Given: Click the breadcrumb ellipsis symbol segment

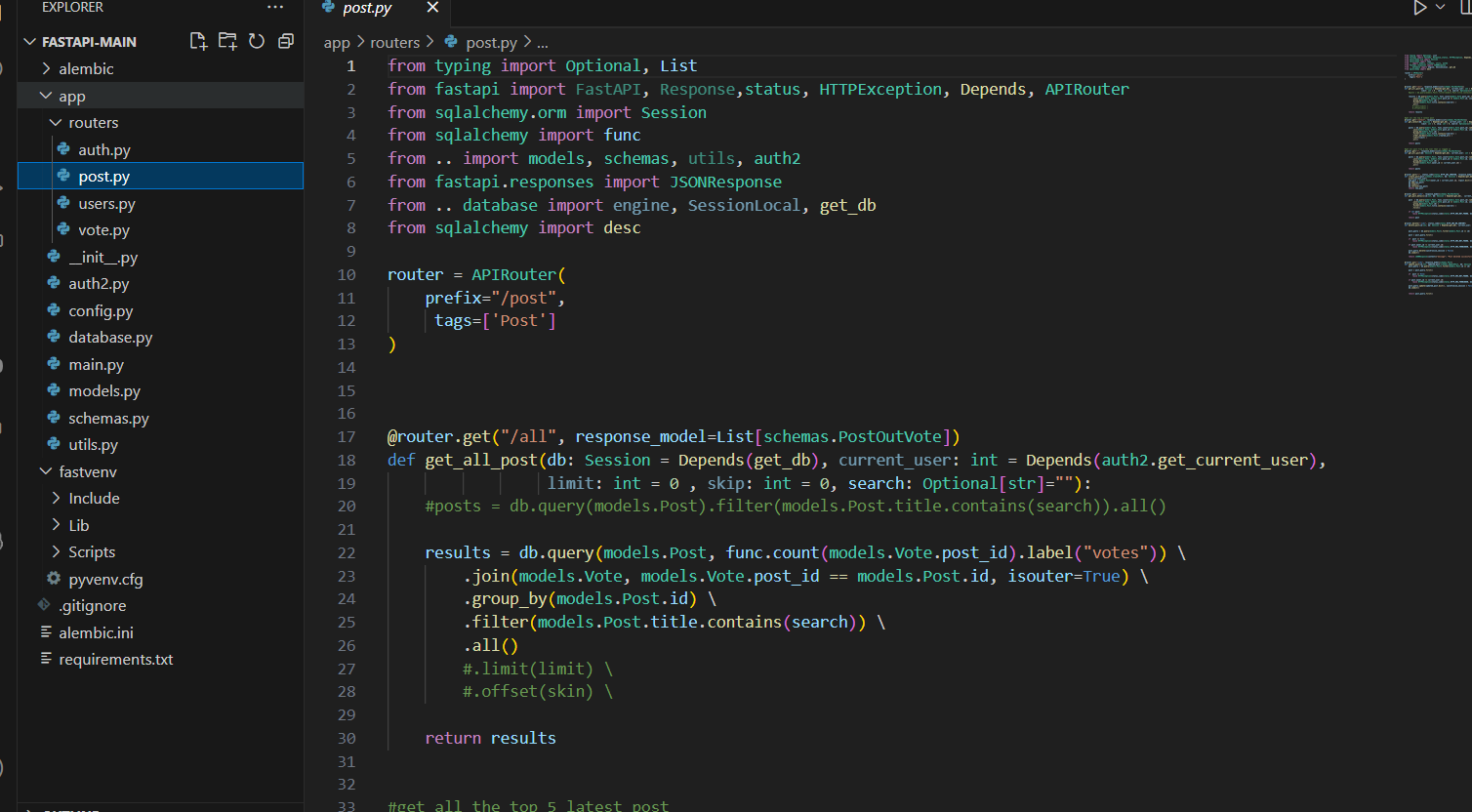Looking at the screenshot, I should (543, 43).
